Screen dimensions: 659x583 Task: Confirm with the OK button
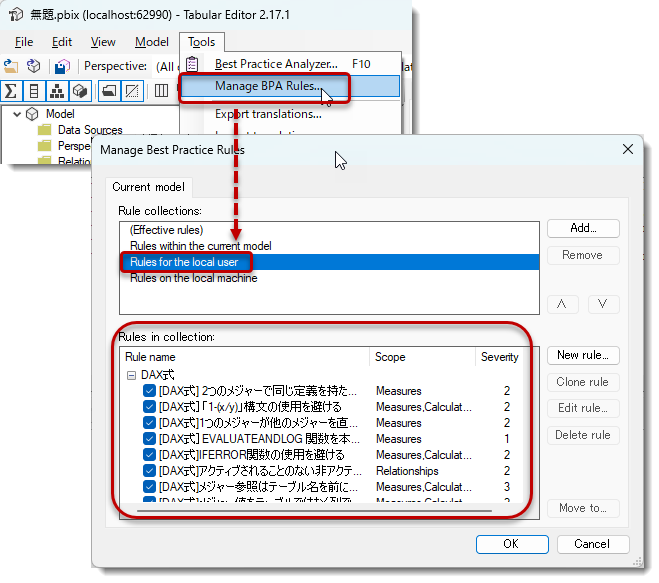pyautogui.click(x=512, y=544)
